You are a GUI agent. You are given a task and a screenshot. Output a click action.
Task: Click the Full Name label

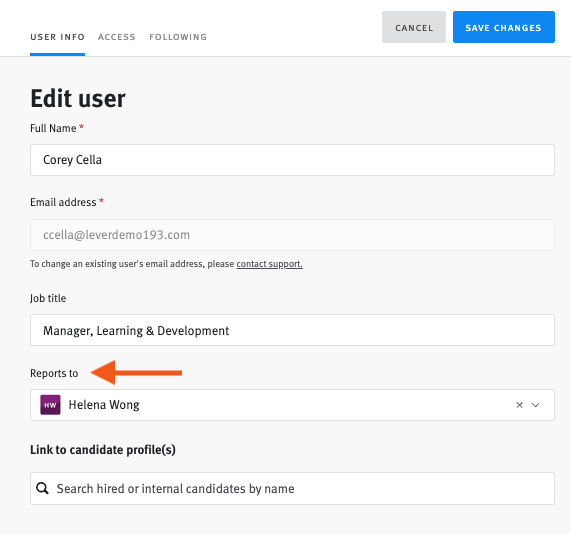[53, 128]
